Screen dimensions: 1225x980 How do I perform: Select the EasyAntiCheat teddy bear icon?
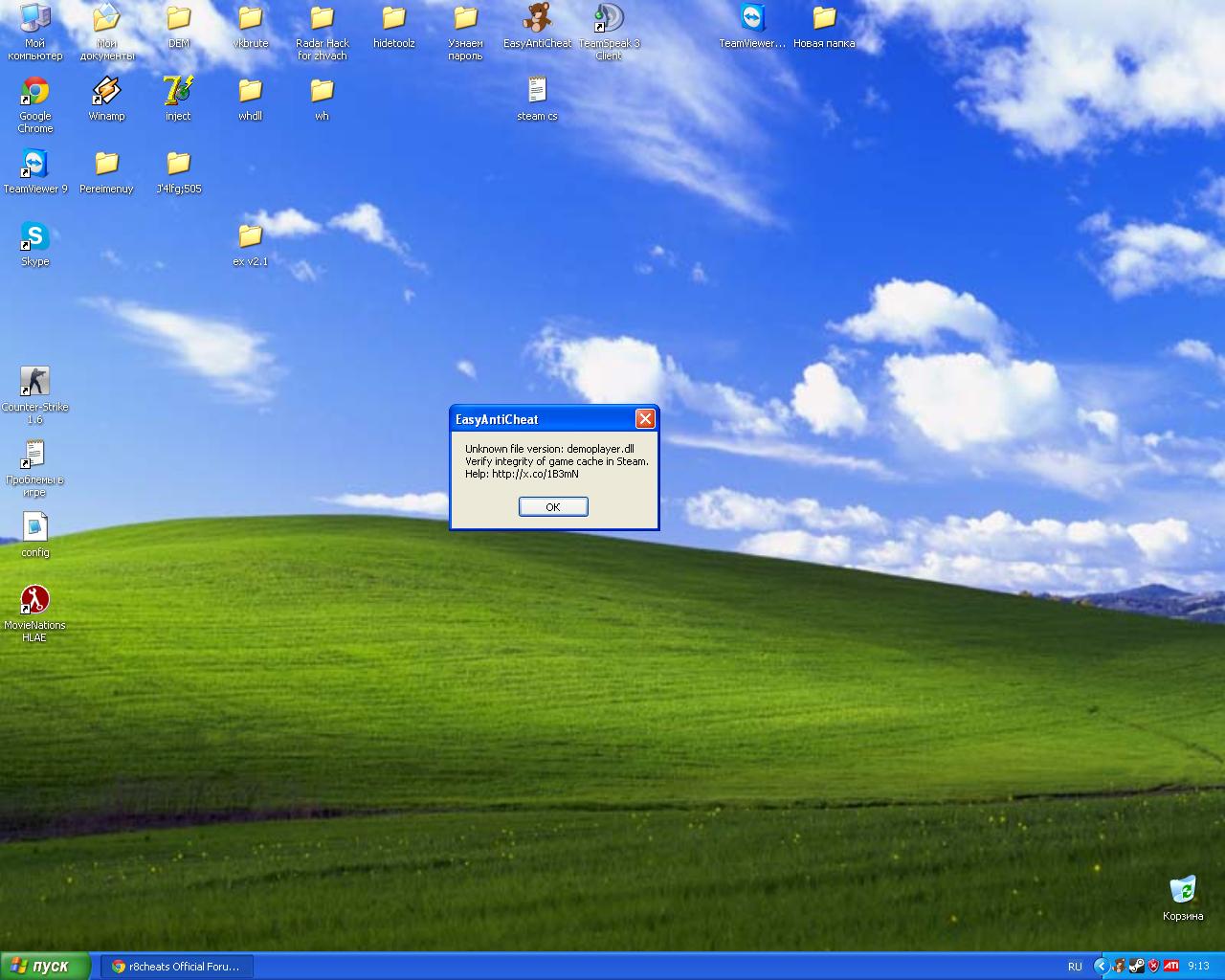coord(537,27)
